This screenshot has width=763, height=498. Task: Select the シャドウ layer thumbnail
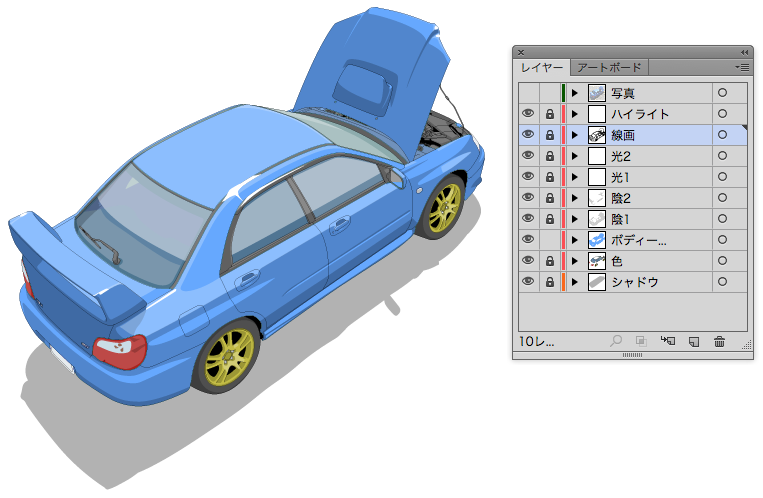(597, 282)
